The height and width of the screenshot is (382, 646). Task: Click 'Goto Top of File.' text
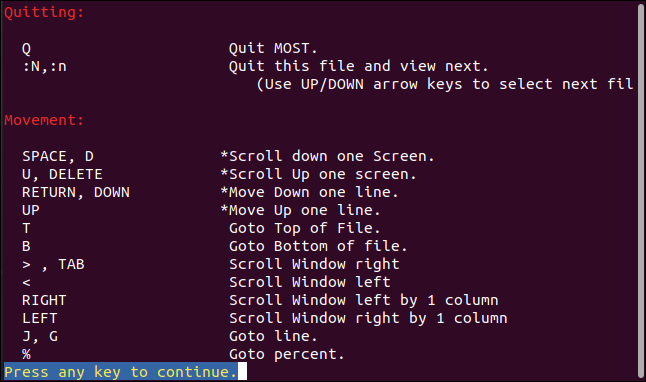(x=304, y=228)
